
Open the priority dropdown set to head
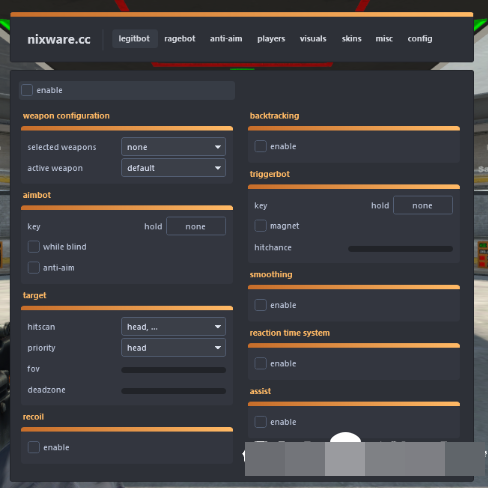pos(173,348)
